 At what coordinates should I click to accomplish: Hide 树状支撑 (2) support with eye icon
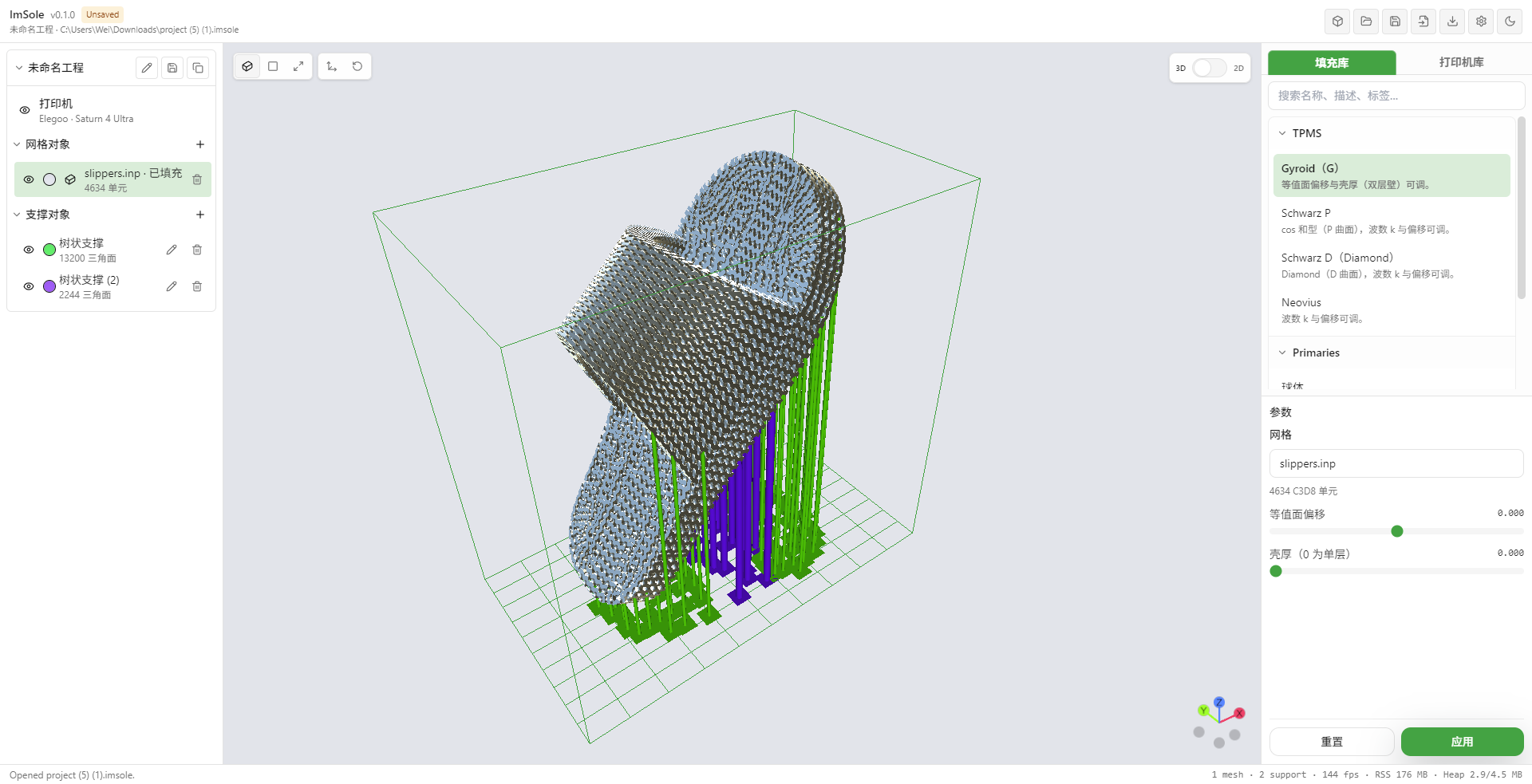29,286
